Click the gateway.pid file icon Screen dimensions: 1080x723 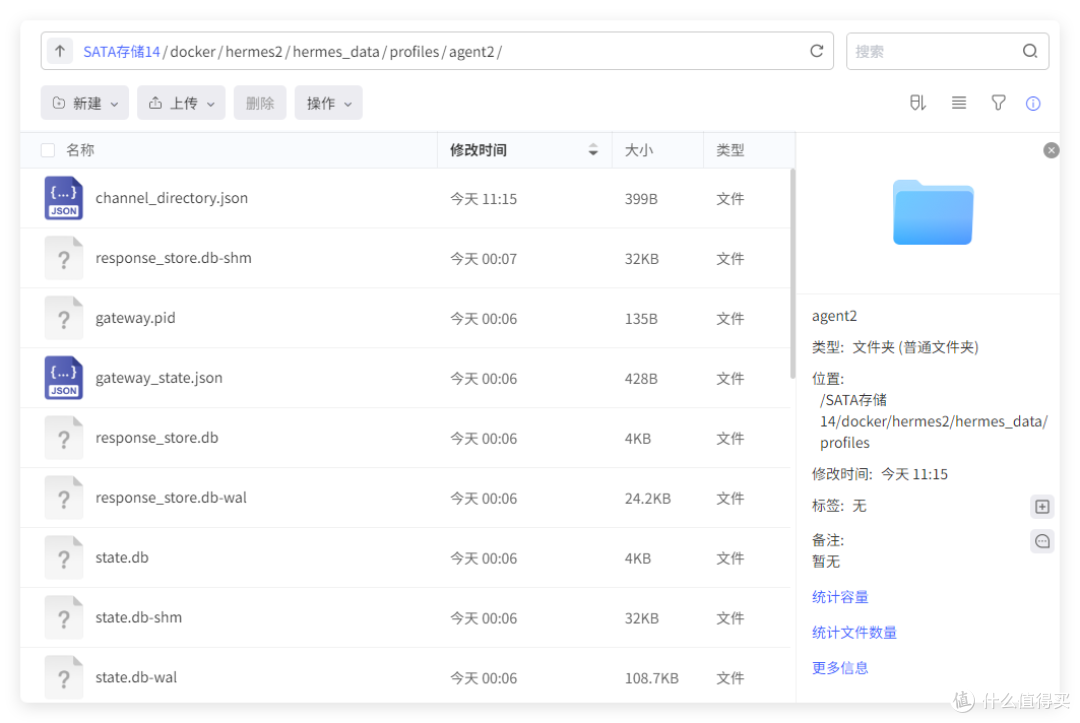tap(63, 318)
